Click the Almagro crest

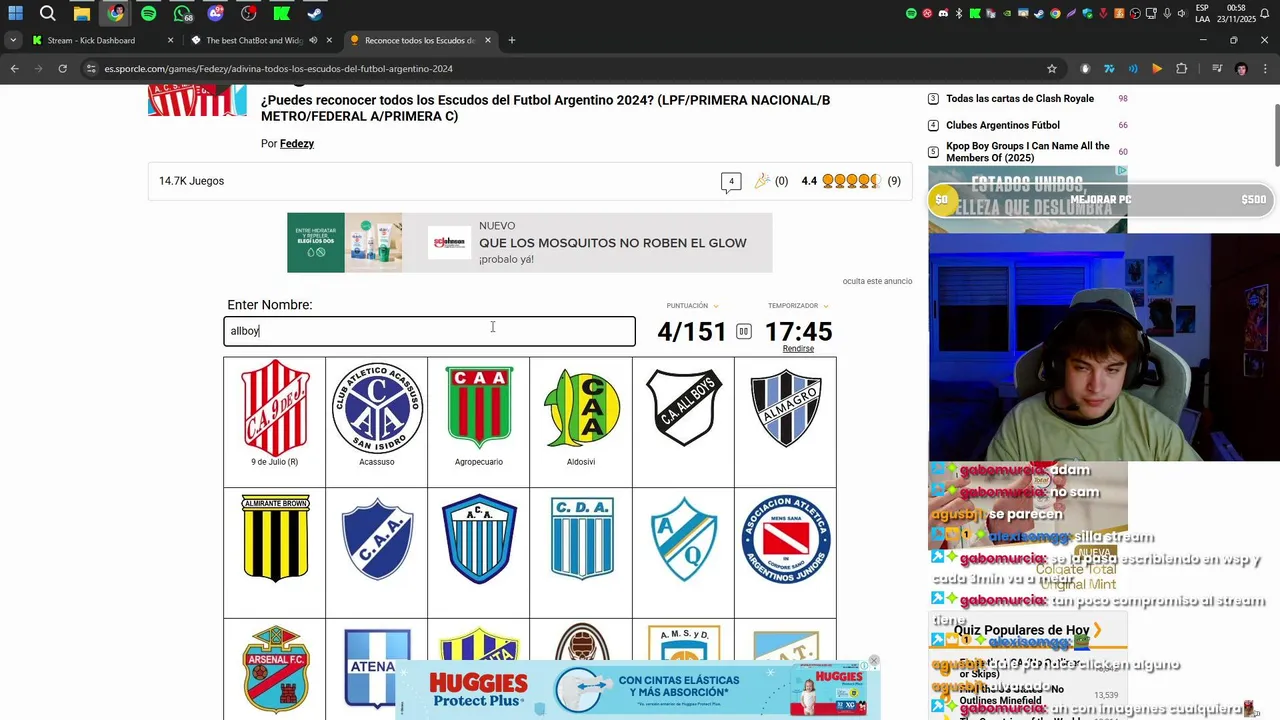pos(785,407)
